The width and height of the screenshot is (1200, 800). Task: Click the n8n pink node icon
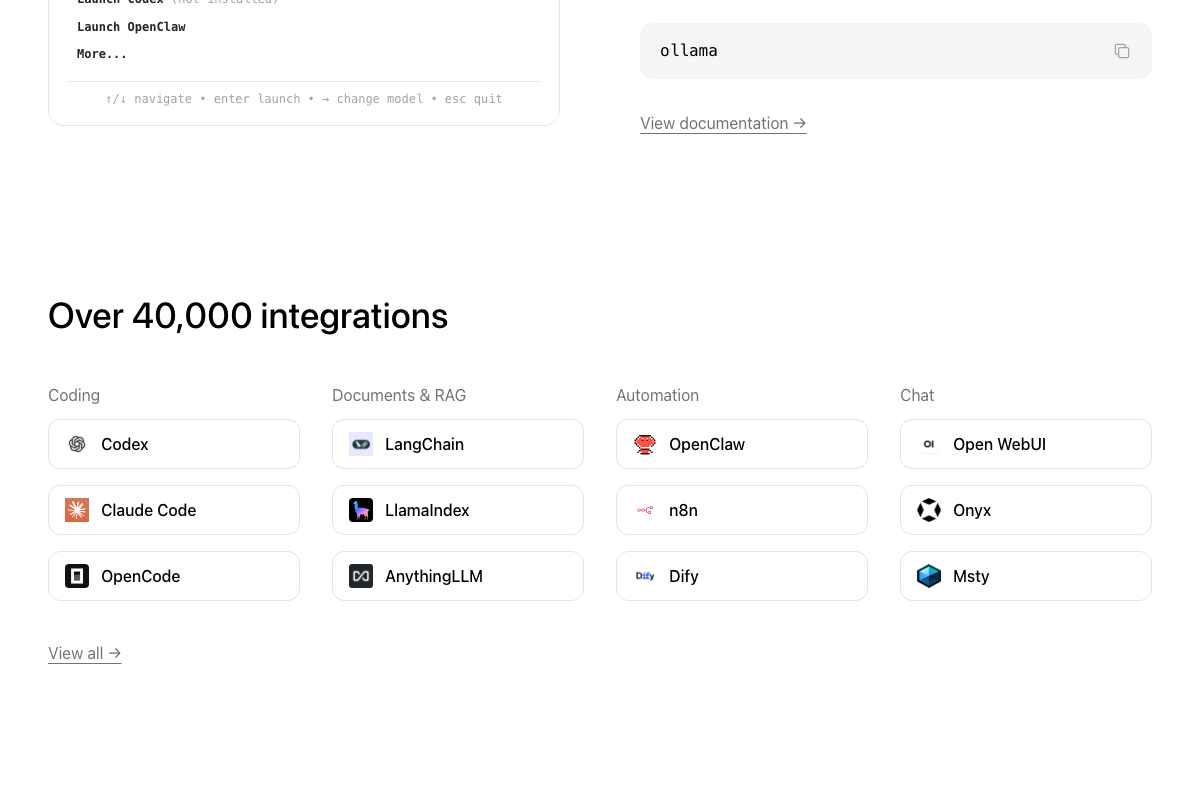[645, 510]
